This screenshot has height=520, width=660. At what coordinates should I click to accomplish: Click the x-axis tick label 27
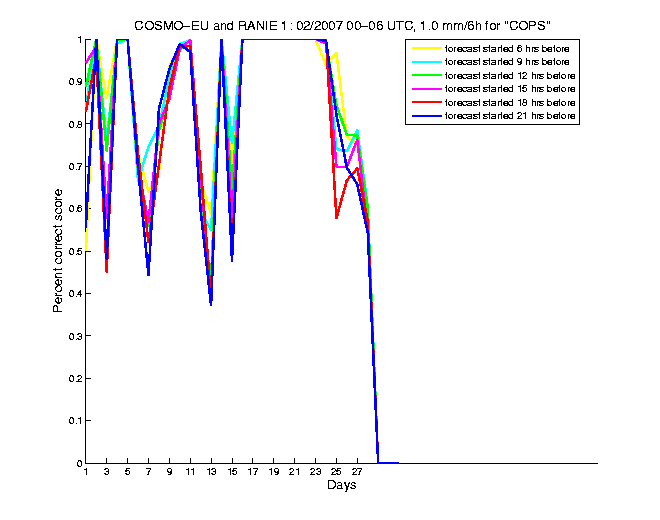point(356,473)
